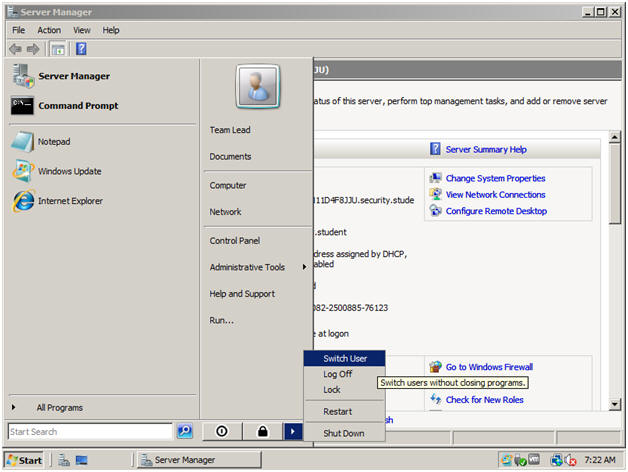Click the user account picture
Screen dimensions: 628x472
pos(258,87)
